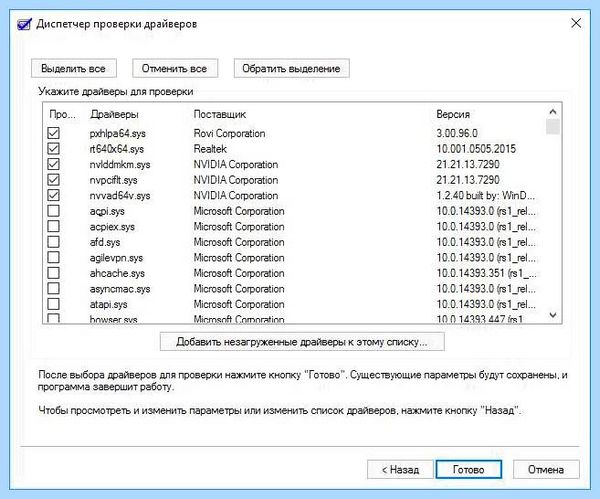Image resolution: width=600 pixels, height=499 pixels.
Task: Click NVIDIA Corporation in the nvlddmkm.sys row
Action: click(x=236, y=165)
